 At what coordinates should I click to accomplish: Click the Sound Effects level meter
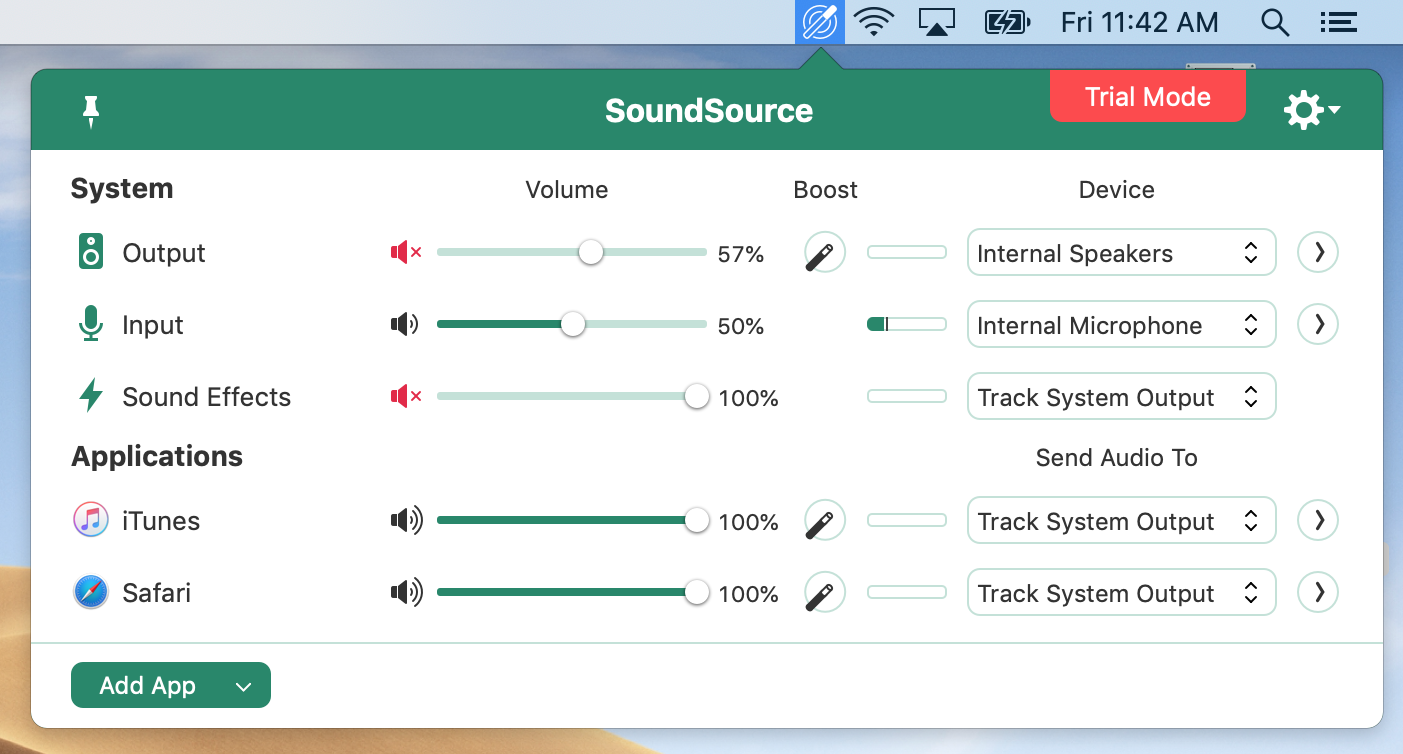click(906, 396)
